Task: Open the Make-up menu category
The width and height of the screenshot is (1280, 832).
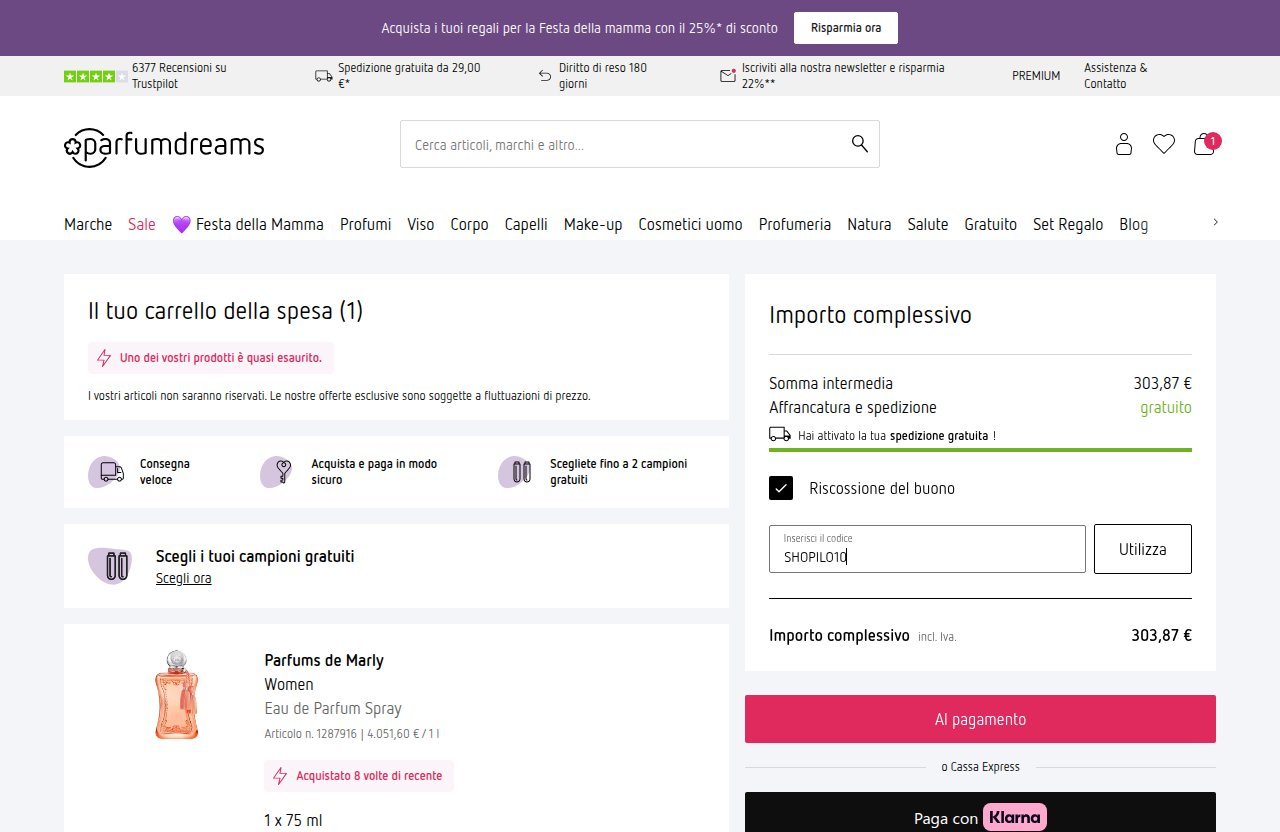Action: tap(593, 224)
